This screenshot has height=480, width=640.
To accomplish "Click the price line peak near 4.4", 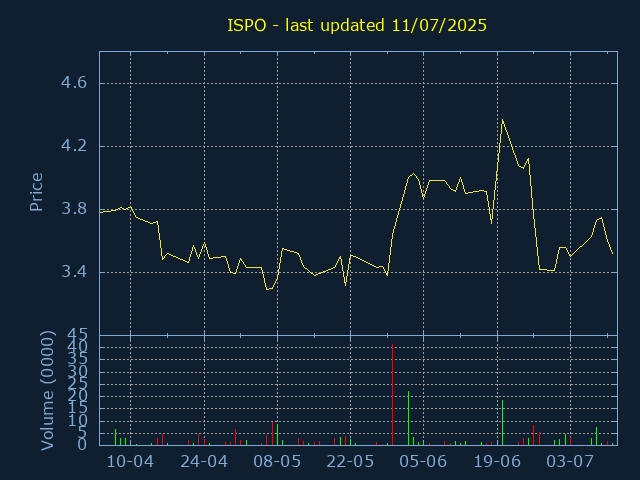I will pos(502,120).
